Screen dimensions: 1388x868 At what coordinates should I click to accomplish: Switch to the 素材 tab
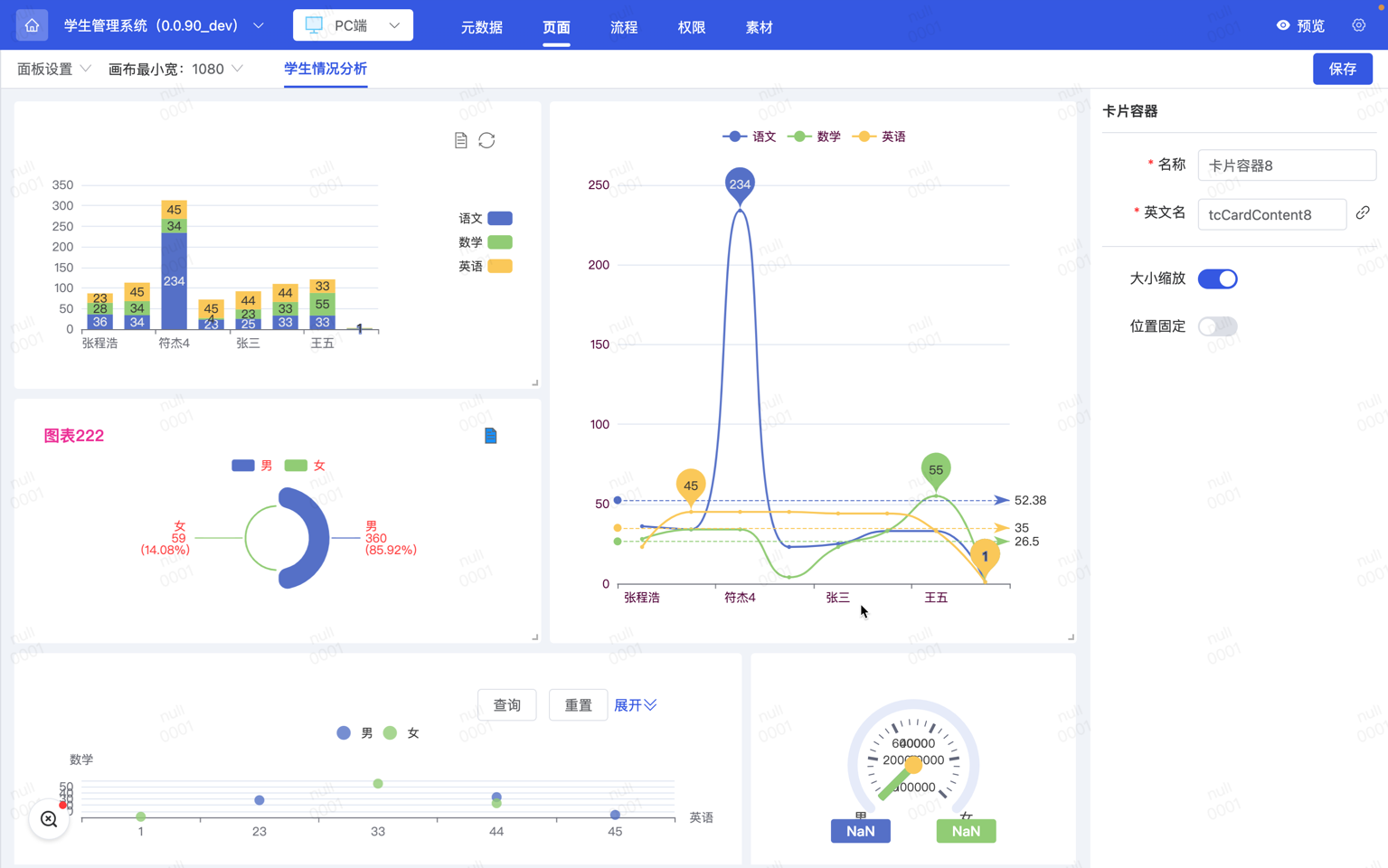760,27
